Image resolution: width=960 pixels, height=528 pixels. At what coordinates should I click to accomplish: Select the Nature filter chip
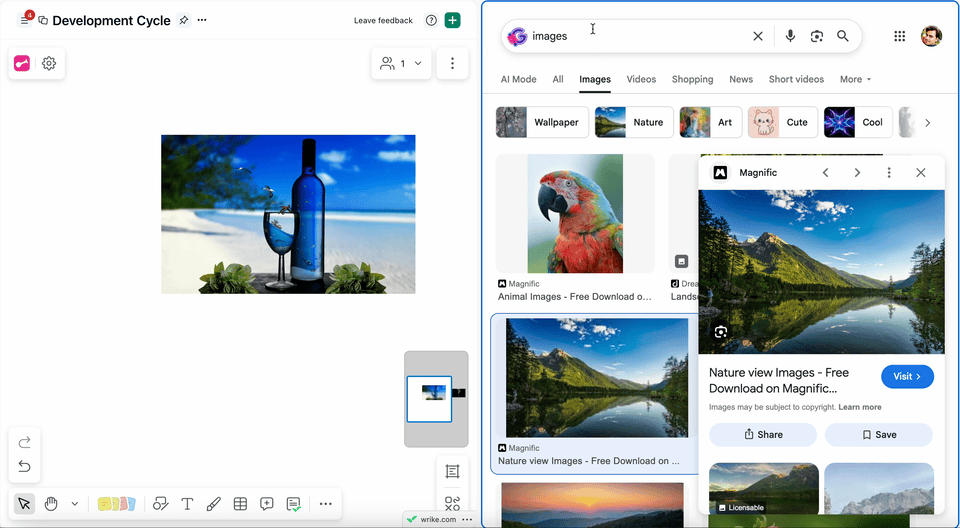tap(634, 122)
